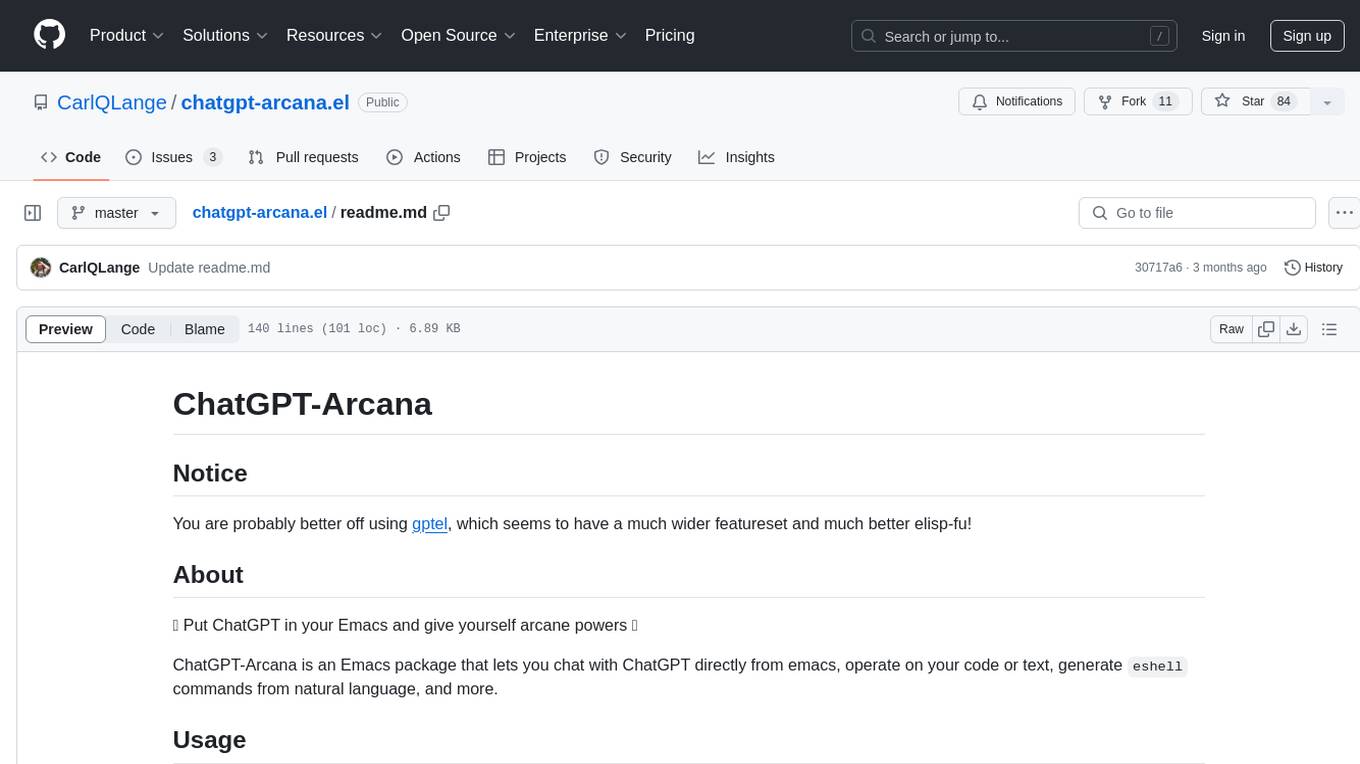Select the Code view
The height and width of the screenshot is (764, 1360).
click(x=138, y=329)
